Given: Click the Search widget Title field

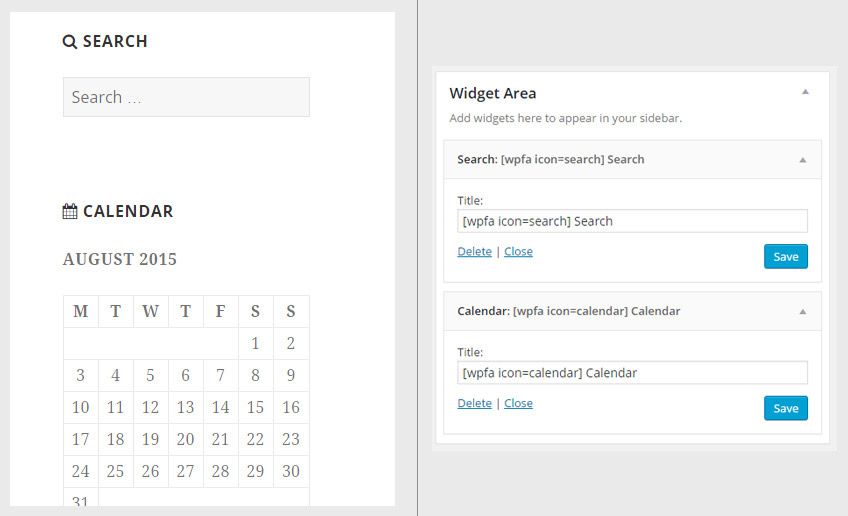Looking at the screenshot, I should point(632,221).
